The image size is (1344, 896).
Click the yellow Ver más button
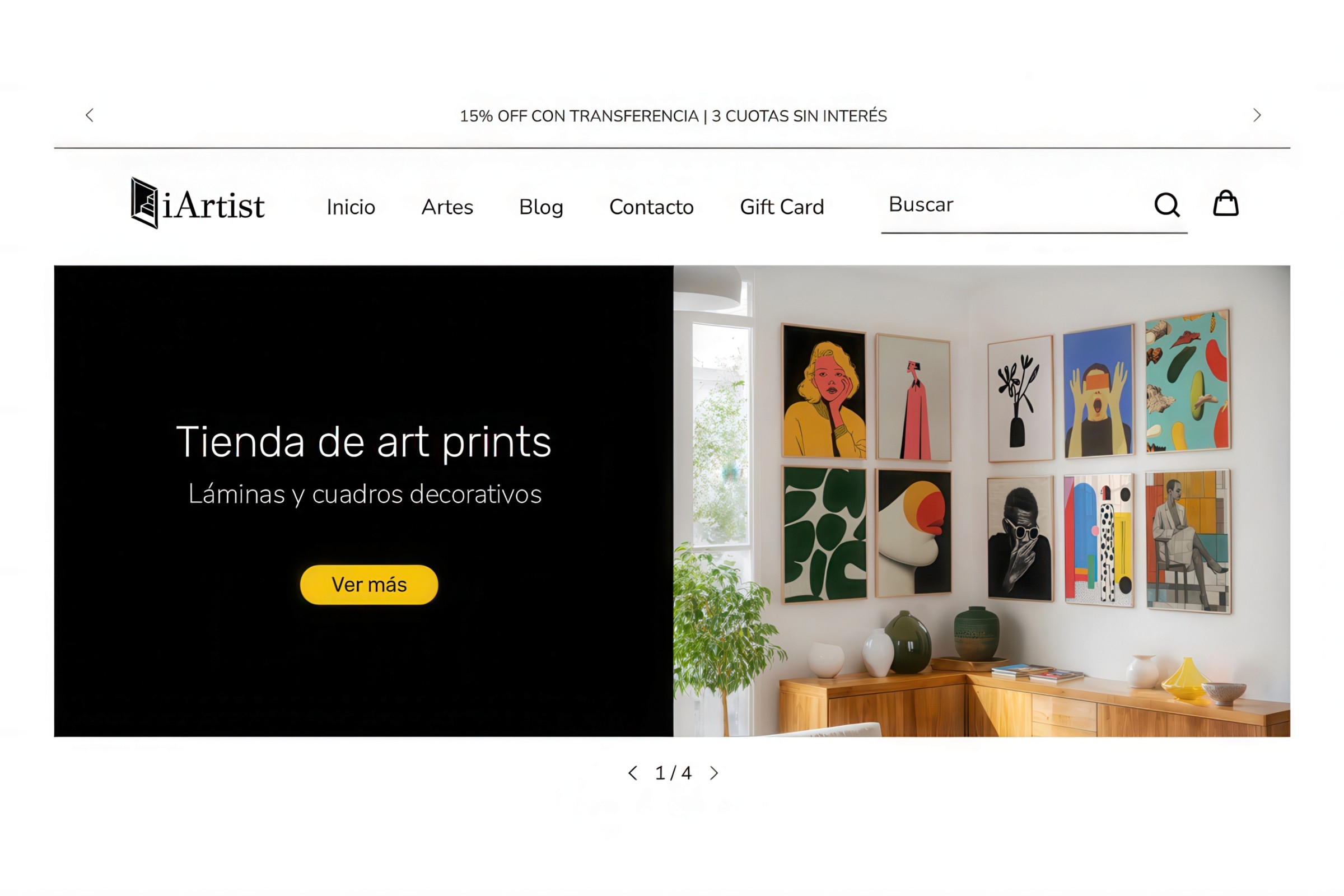tap(369, 585)
